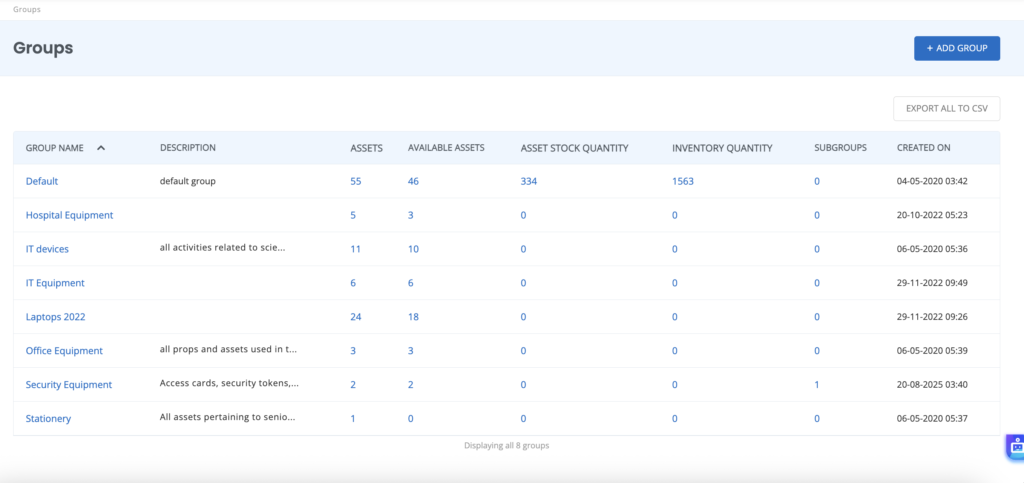
Task: Open the Security Equipment group
Action: (x=68, y=385)
